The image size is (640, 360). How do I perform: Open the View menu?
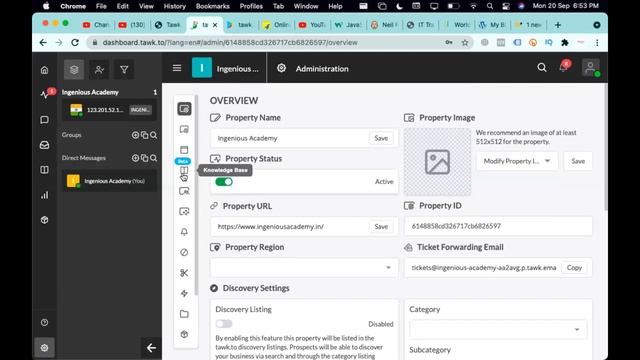pos(146,6)
